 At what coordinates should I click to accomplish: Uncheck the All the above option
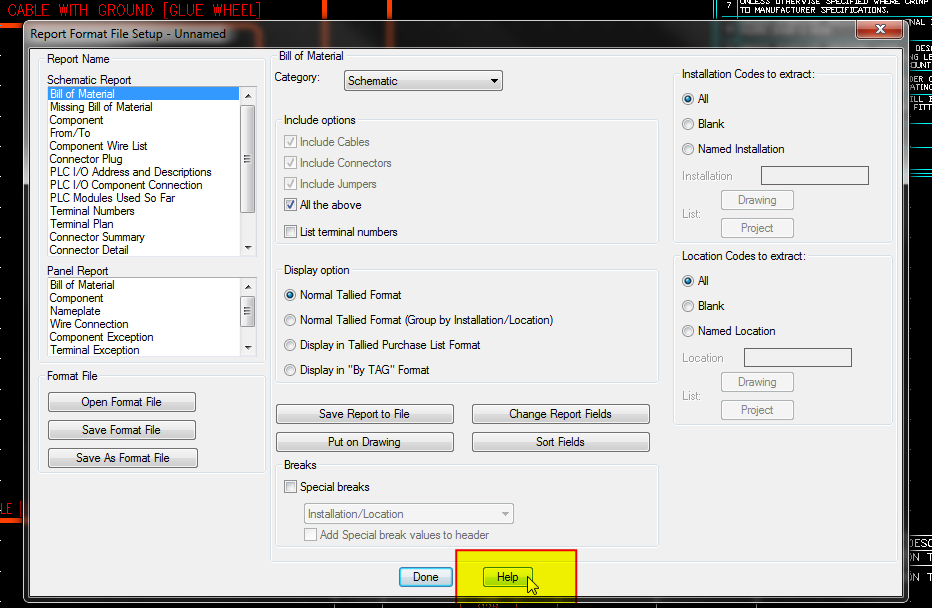[x=290, y=205]
